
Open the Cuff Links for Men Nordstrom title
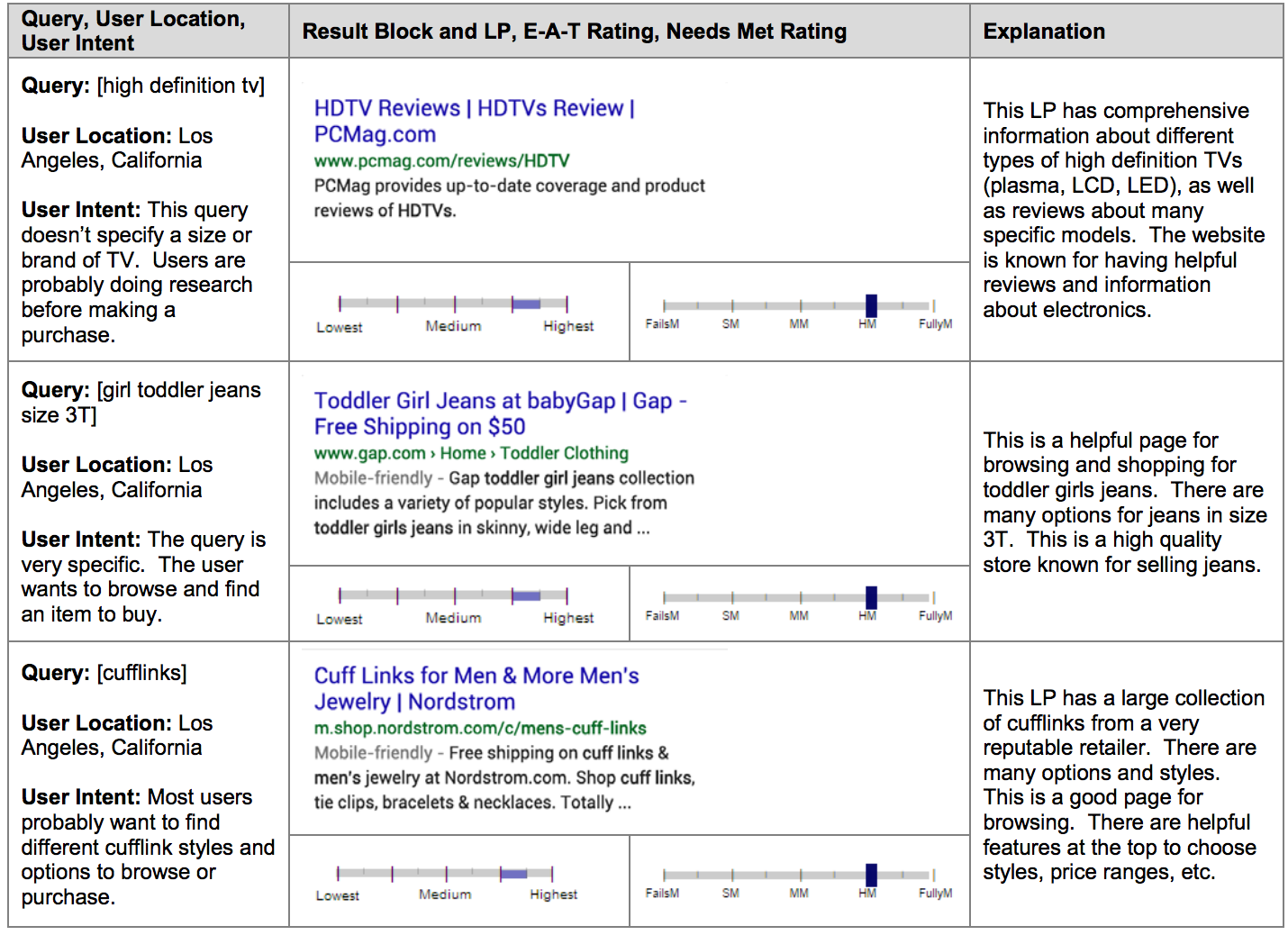476,688
